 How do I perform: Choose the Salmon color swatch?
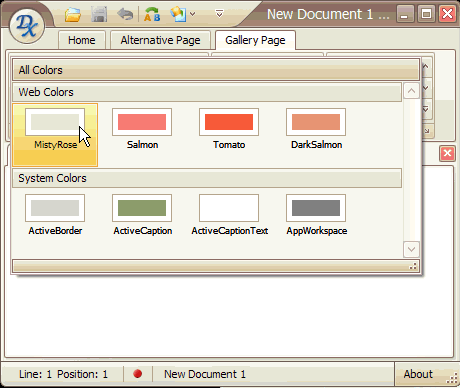click(142, 122)
